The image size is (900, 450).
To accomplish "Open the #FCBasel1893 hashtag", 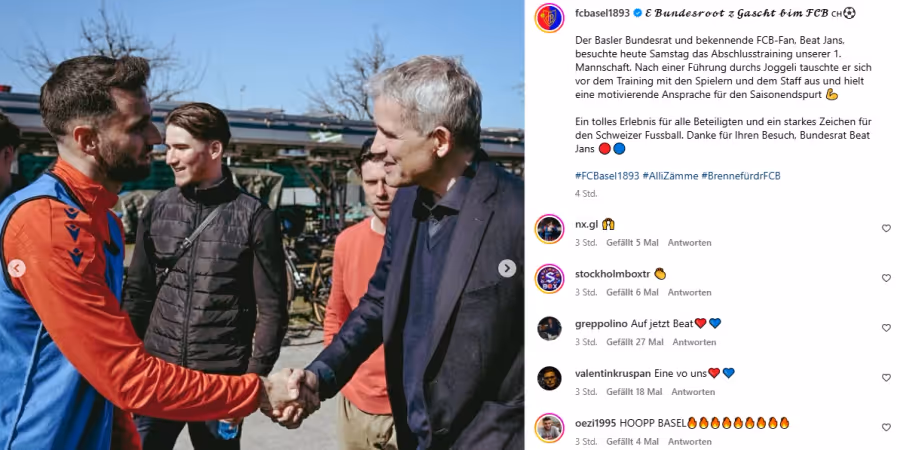I will click(x=607, y=176).
